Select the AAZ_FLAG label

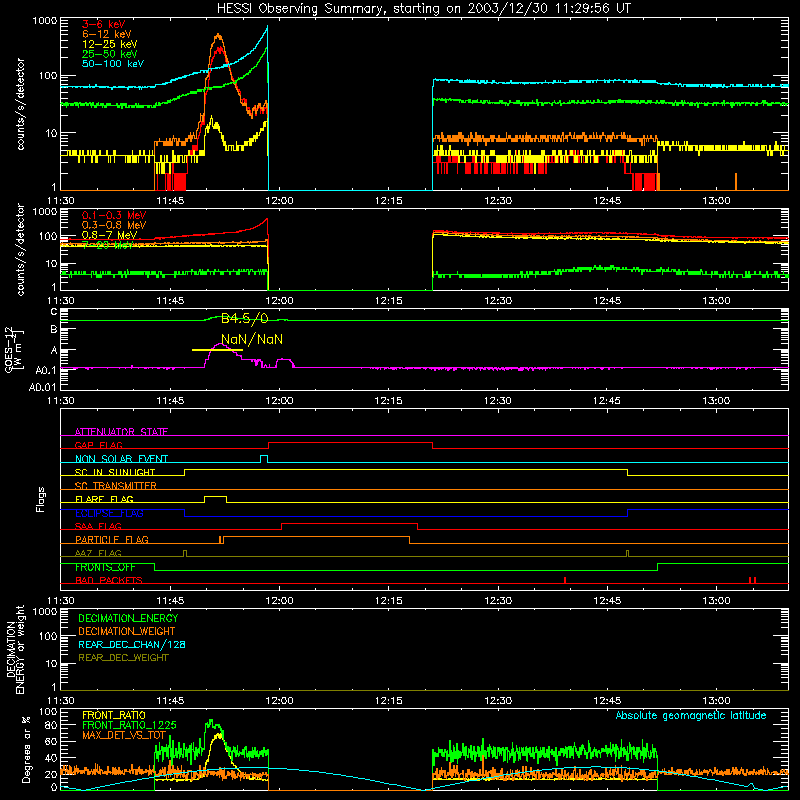coord(98,554)
